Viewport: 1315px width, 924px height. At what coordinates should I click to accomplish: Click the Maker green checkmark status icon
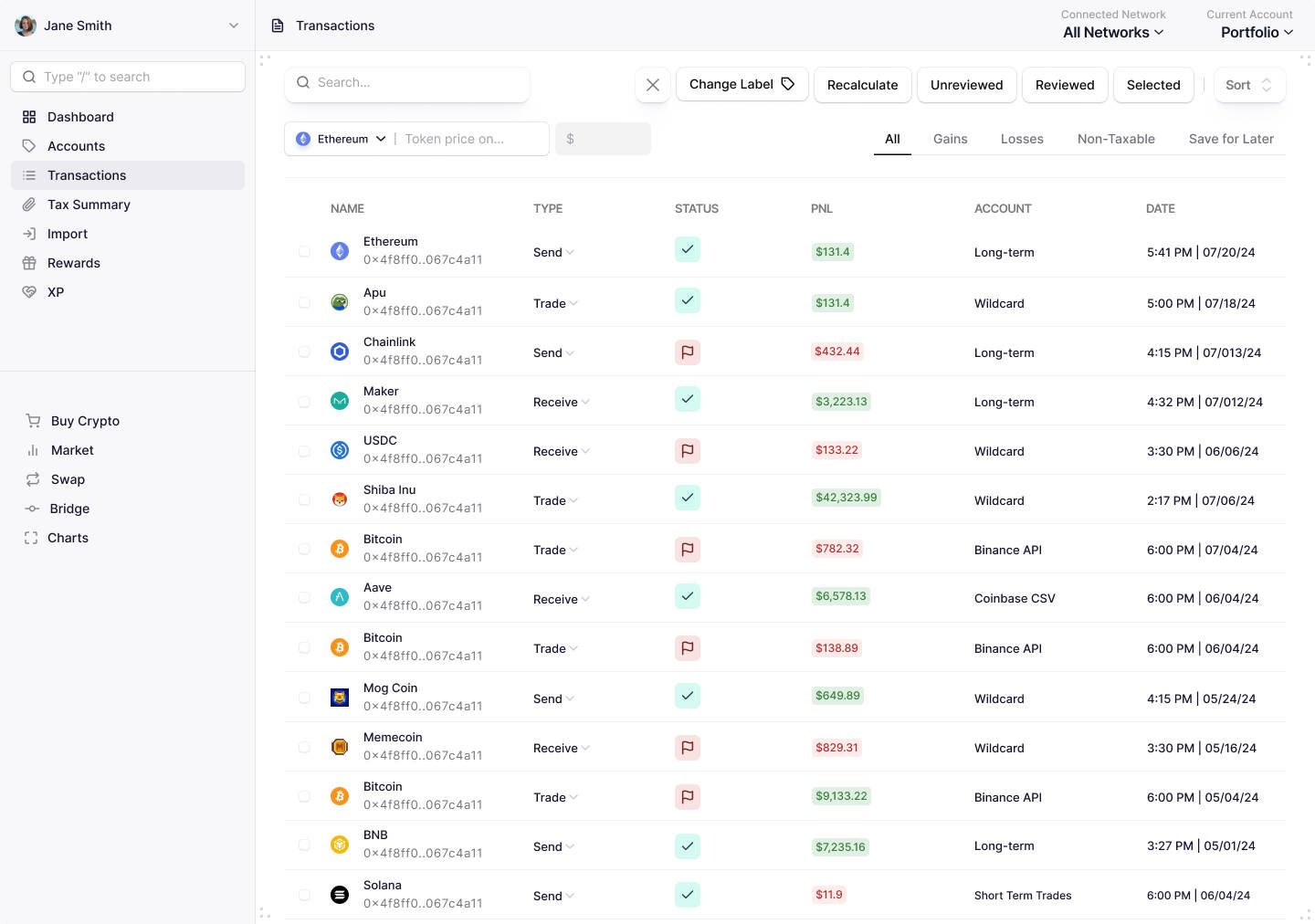tap(688, 400)
